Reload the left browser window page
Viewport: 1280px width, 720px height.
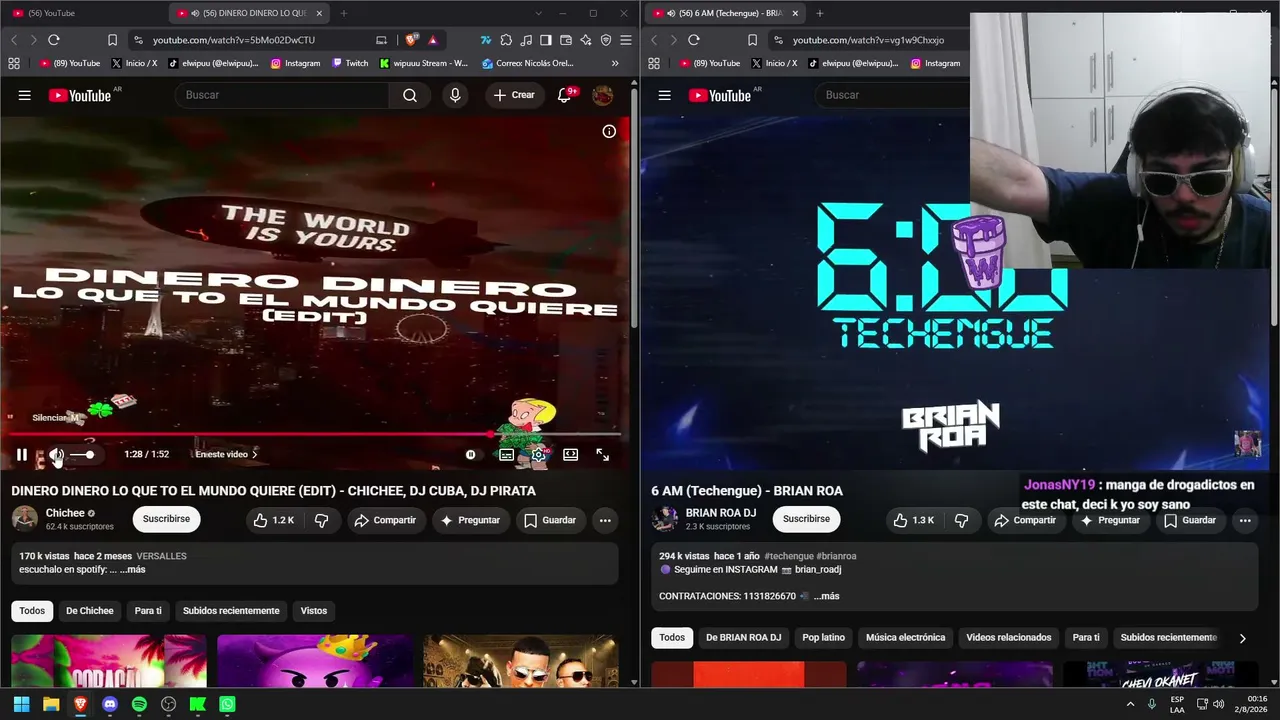click(x=54, y=40)
